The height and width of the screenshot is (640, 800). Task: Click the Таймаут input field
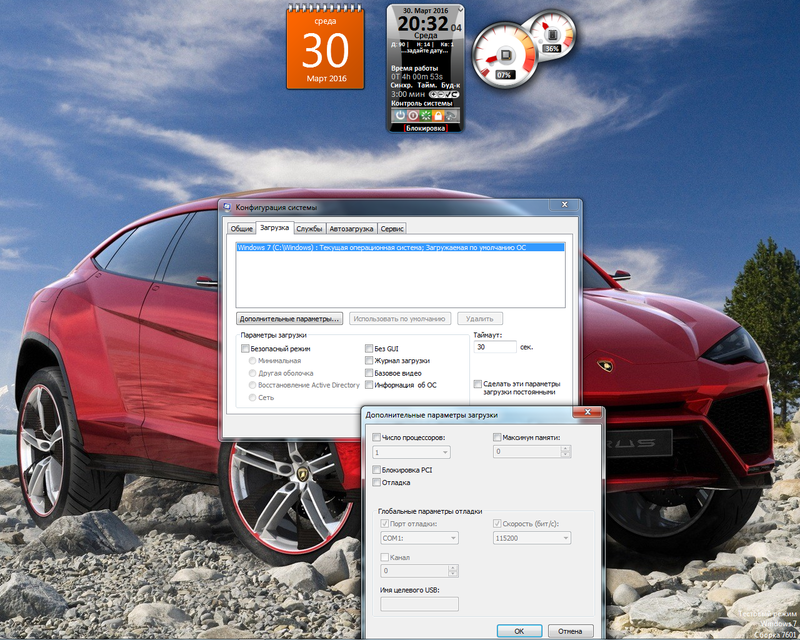[494, 347]
